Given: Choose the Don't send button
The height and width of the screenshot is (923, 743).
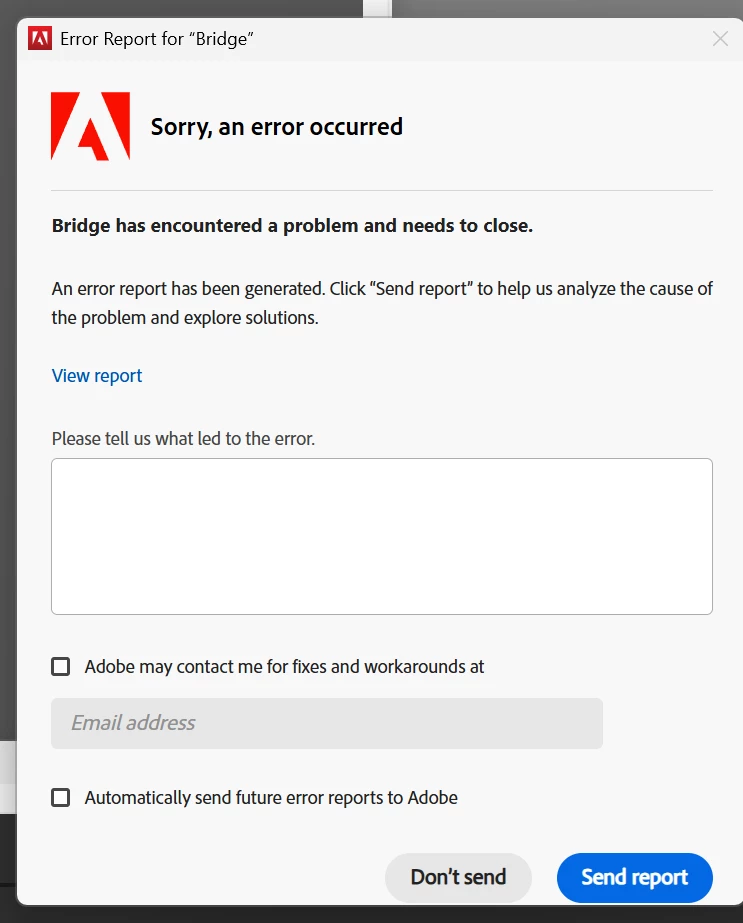Looking at the screenshot, I should pos(458,877).
